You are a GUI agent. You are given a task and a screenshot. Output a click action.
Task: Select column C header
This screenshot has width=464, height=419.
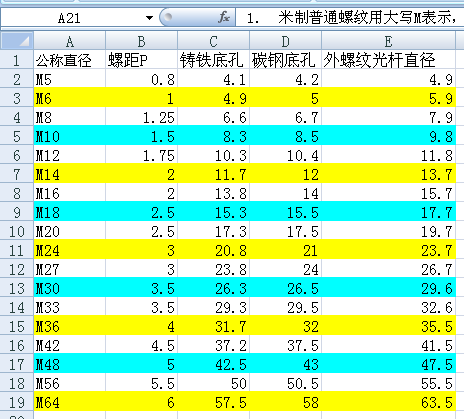click(x=213, y=41)
